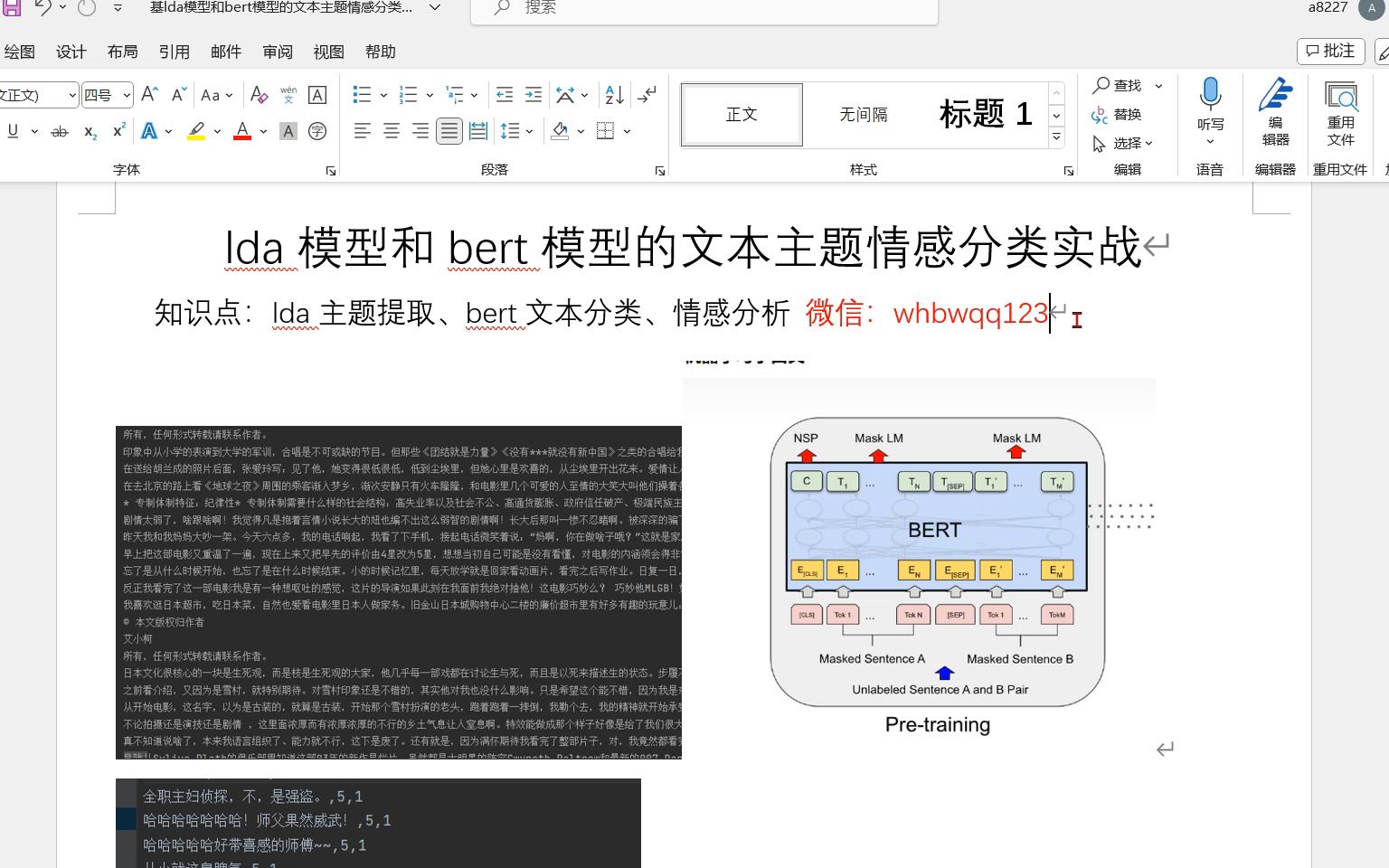This screenshot has height=868, width=1389.
Task: Click the title bar search box
Action: pos(704,8)
